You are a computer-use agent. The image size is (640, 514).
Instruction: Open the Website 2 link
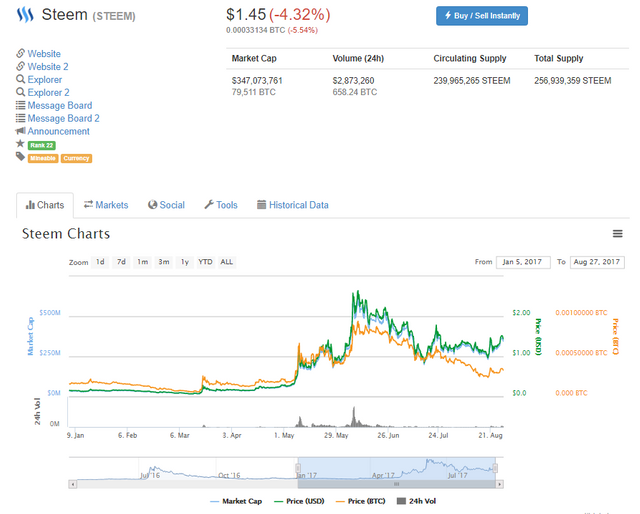(x=48, y=67)
